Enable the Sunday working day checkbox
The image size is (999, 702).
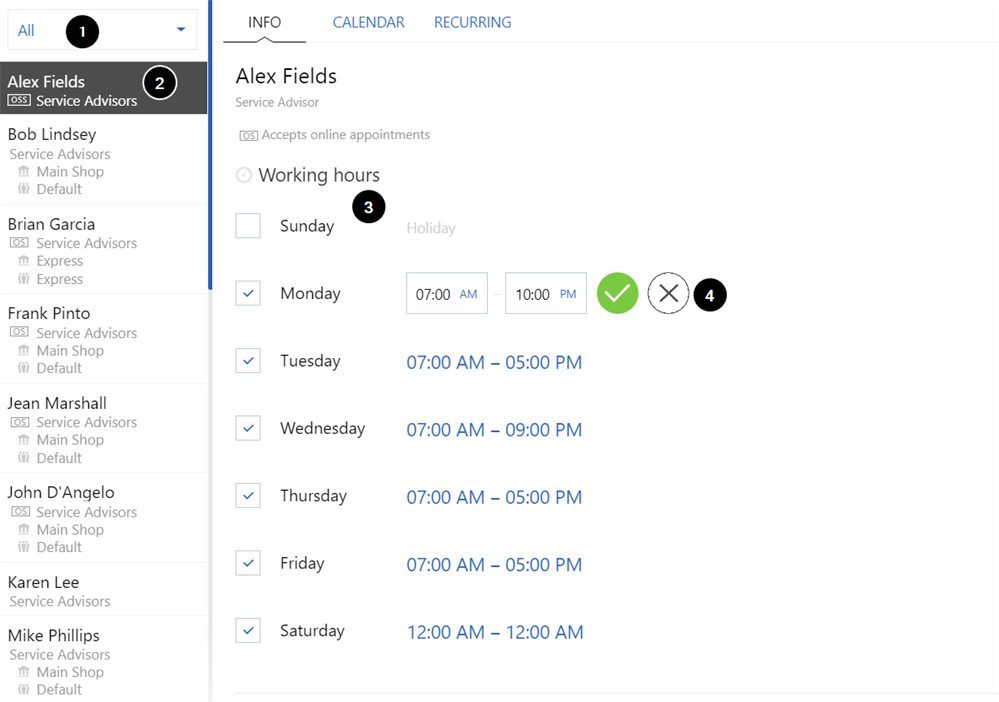pyautogui.click(x=248, y=226)
